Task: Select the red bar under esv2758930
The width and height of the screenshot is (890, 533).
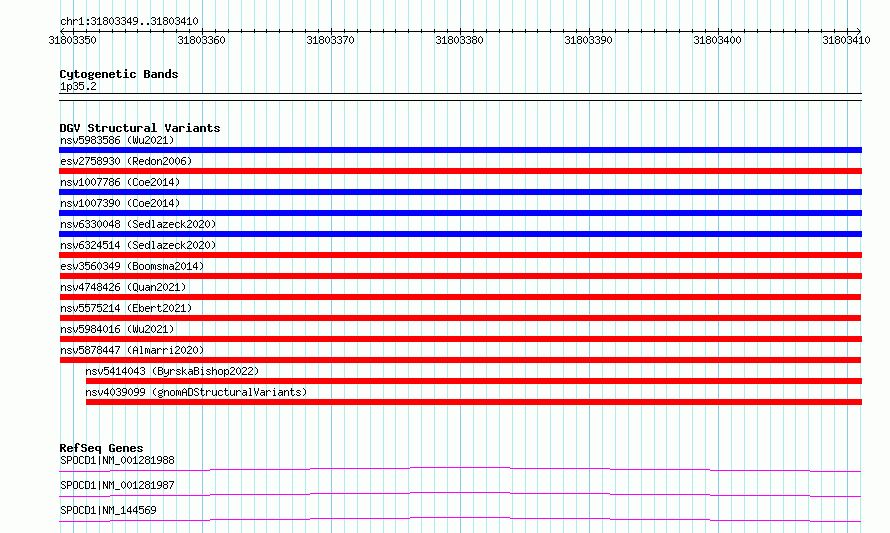Action: coord(460,171)
